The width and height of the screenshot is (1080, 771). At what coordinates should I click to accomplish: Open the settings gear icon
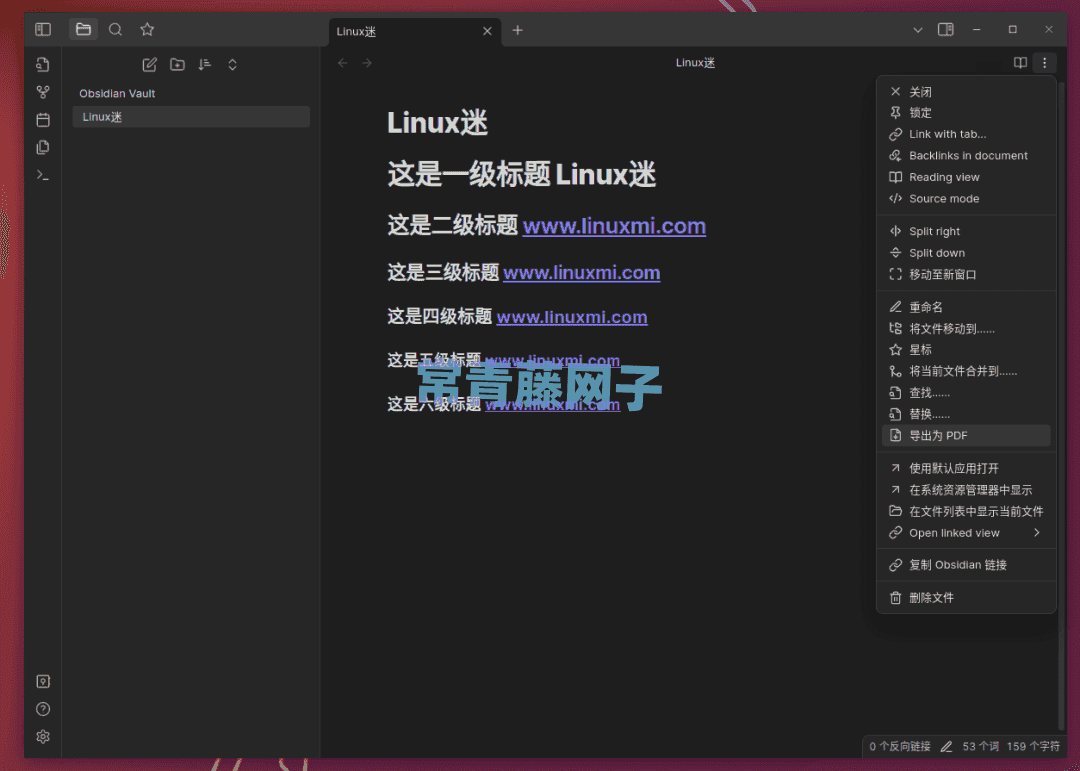coord(43,737)
